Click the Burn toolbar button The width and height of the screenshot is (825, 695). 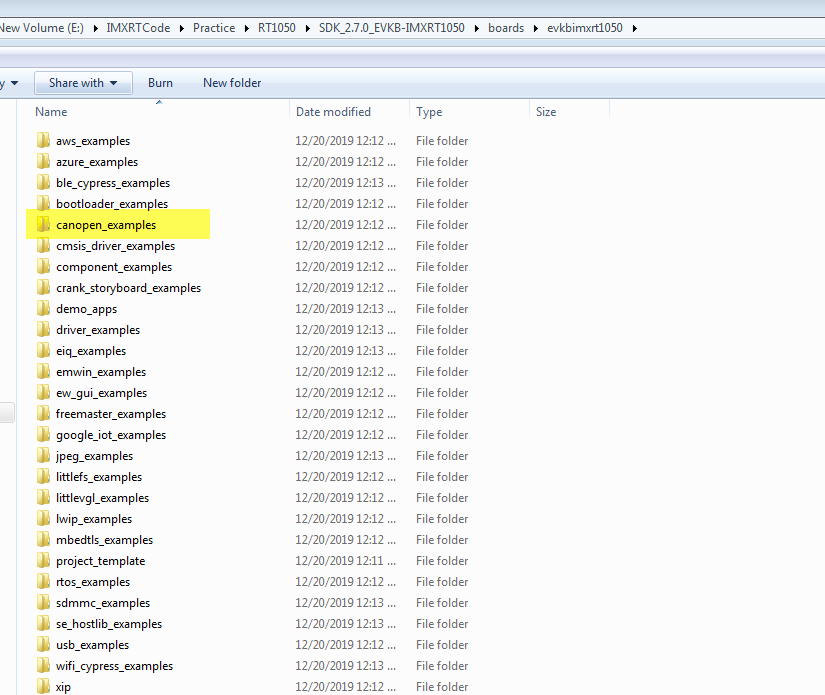160,83
